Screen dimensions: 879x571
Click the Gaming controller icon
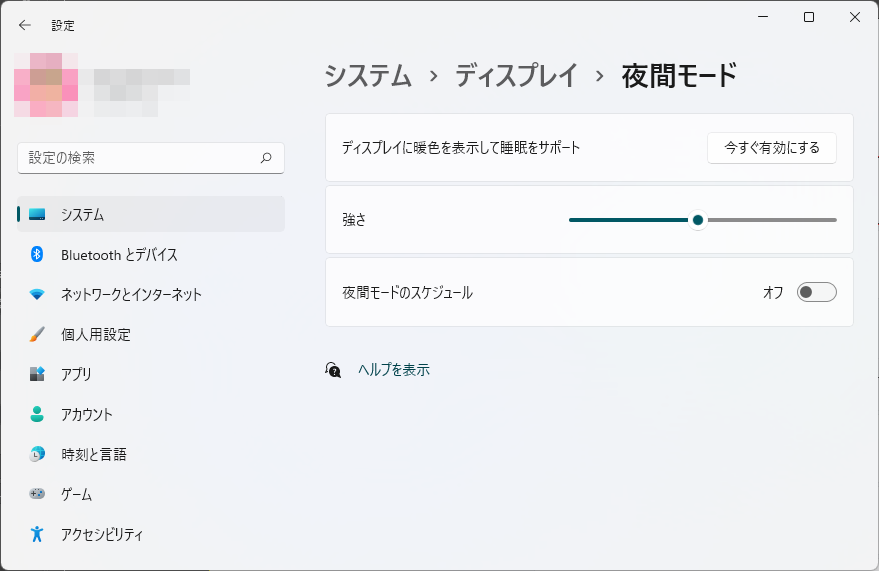point(37,494)
